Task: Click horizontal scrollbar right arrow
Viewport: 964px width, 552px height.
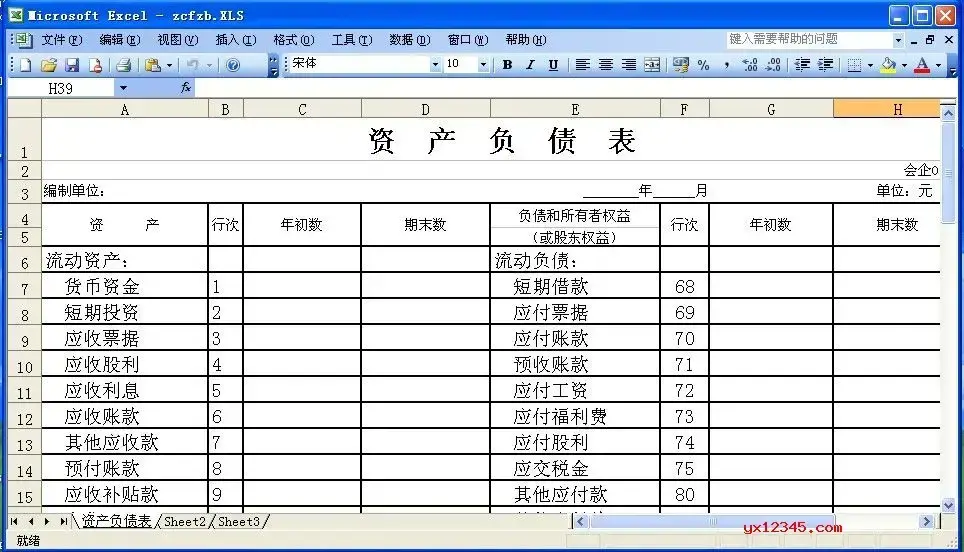Action: tap(926, 522)
